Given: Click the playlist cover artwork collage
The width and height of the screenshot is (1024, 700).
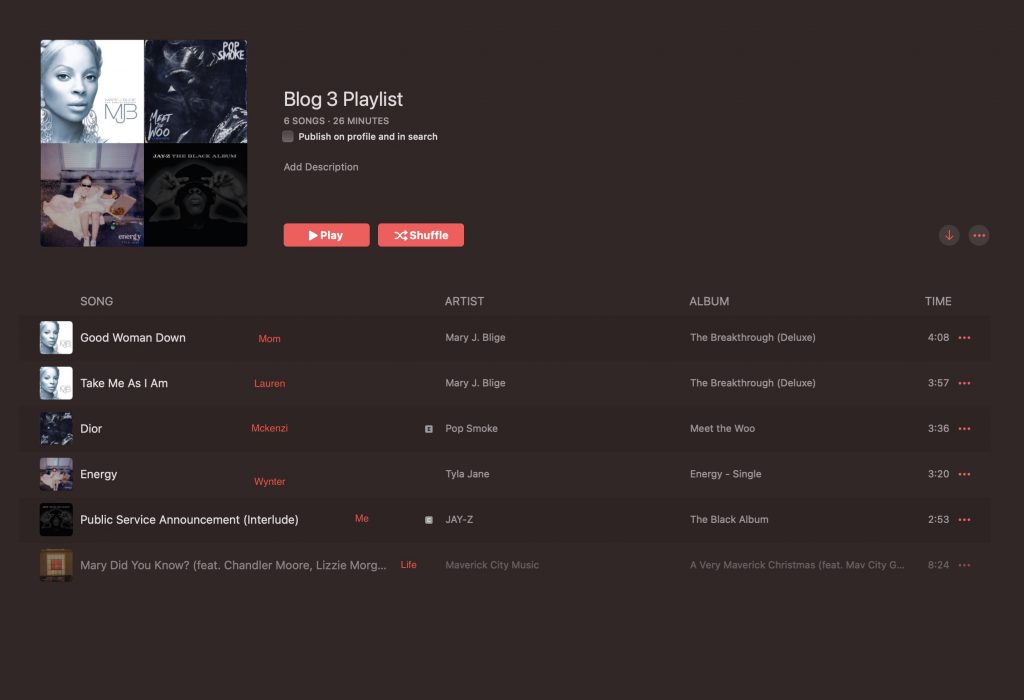Looking at the screenshot, I should point(144,143).
